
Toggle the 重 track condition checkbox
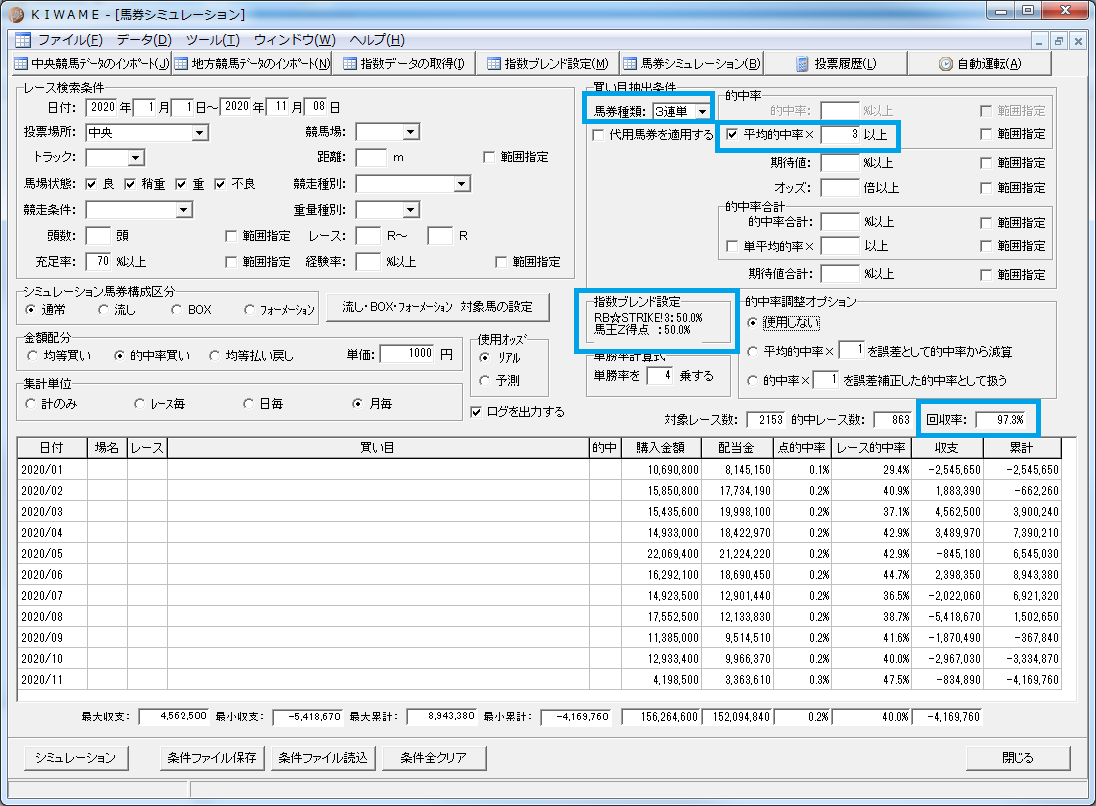pos(181,184)
